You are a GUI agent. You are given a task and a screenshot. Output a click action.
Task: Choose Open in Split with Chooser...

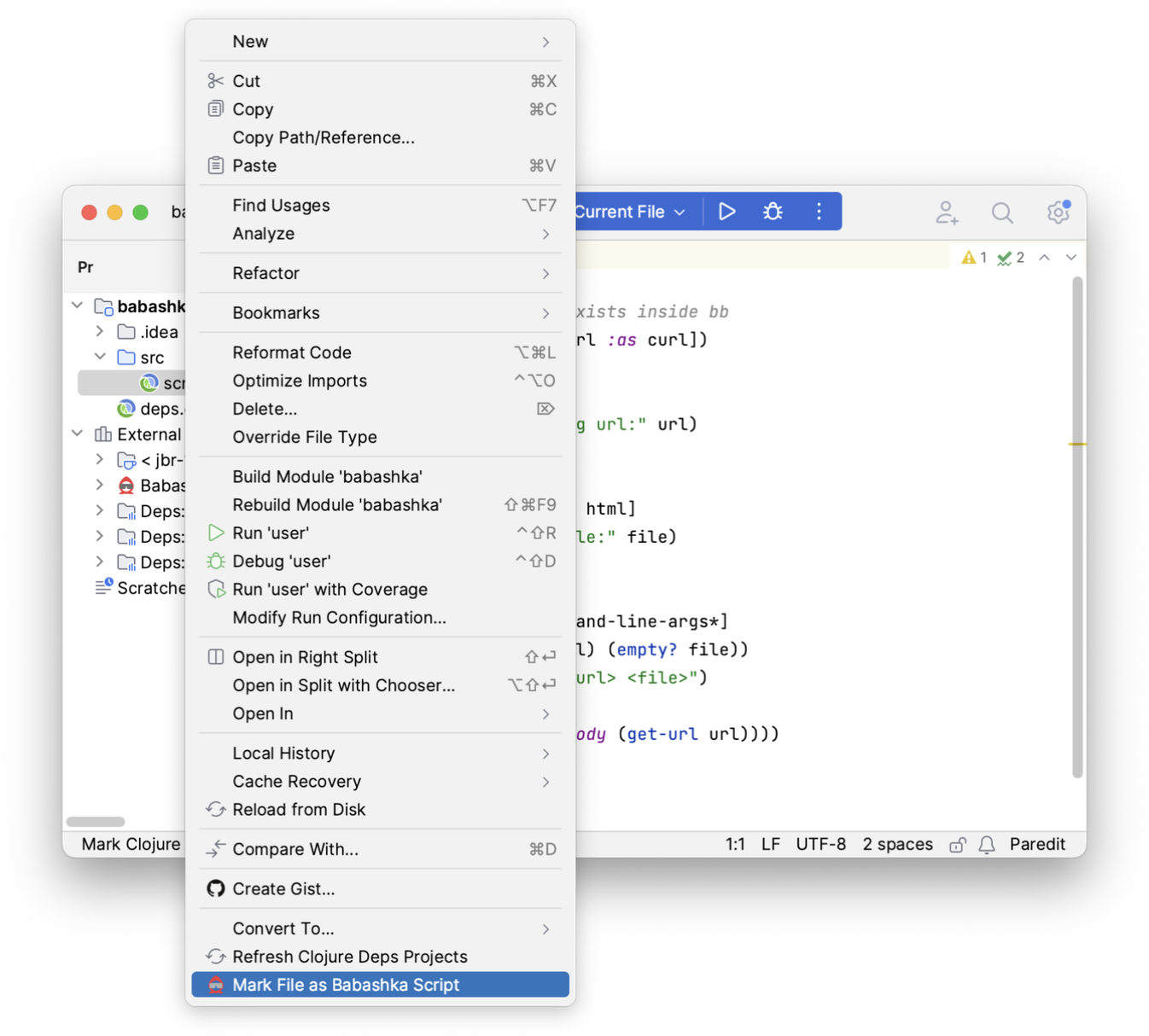(380, 685)
